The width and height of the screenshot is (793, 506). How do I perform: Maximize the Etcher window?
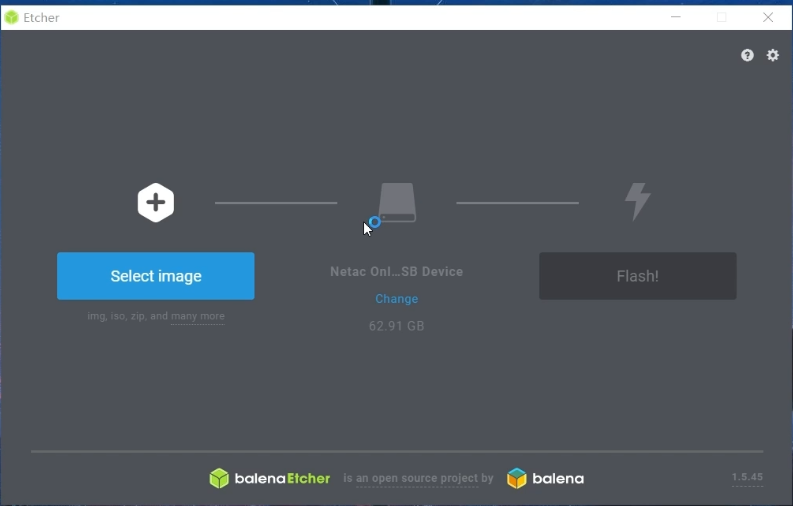pos(722,17)
